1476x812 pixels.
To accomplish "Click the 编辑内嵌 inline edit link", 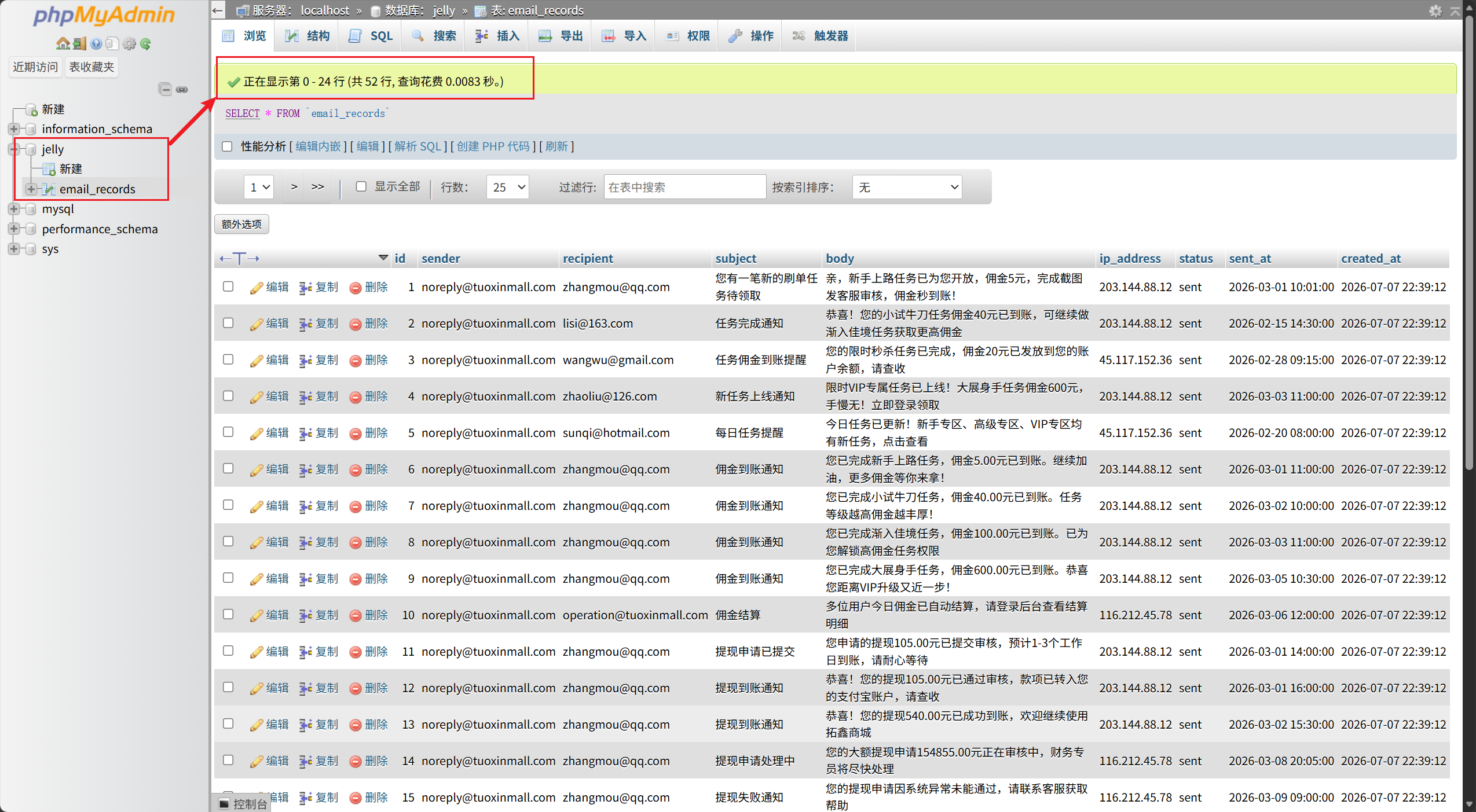I will [318, 146].
